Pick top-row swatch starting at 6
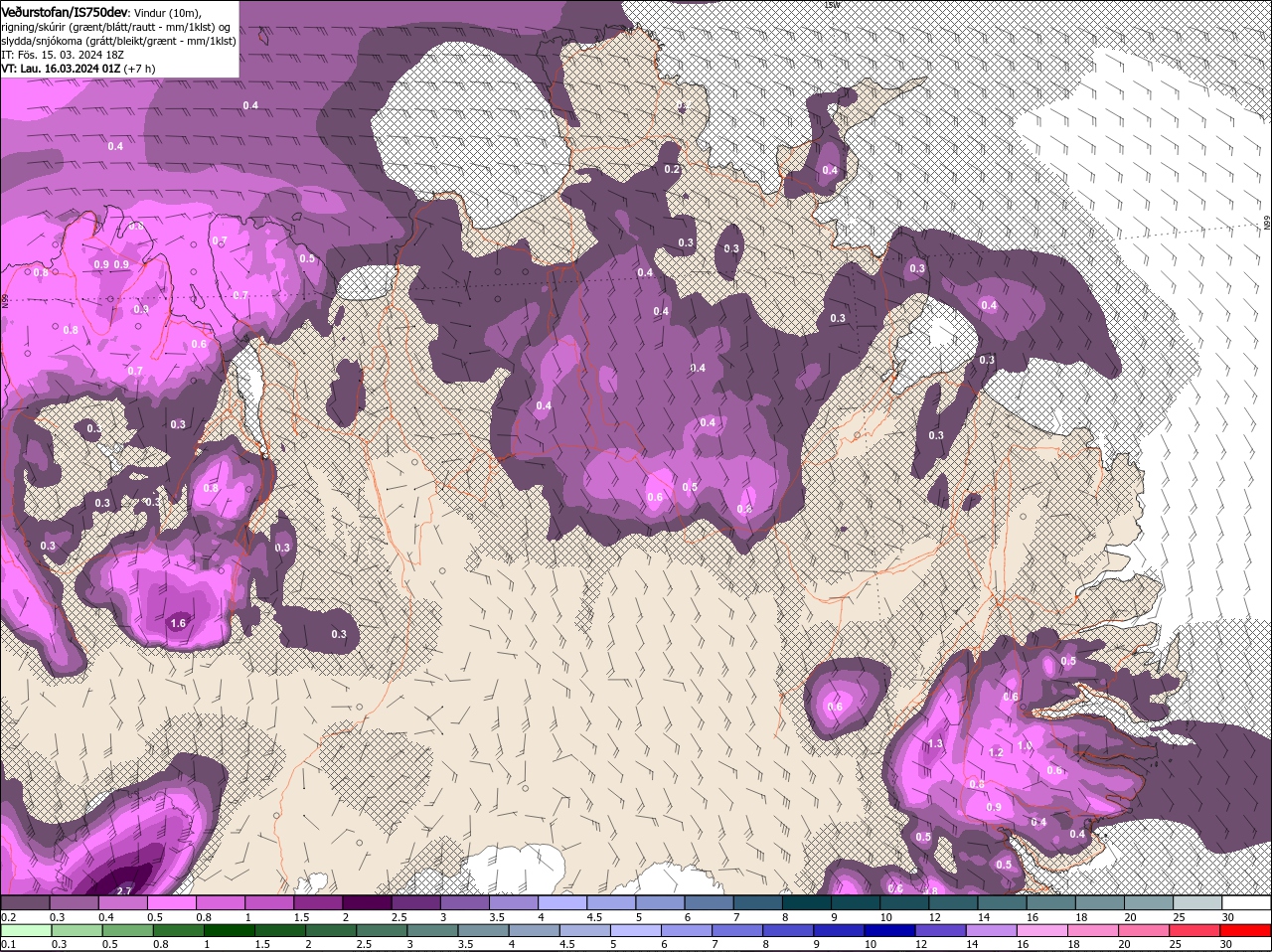 click(x=708, y=902)
